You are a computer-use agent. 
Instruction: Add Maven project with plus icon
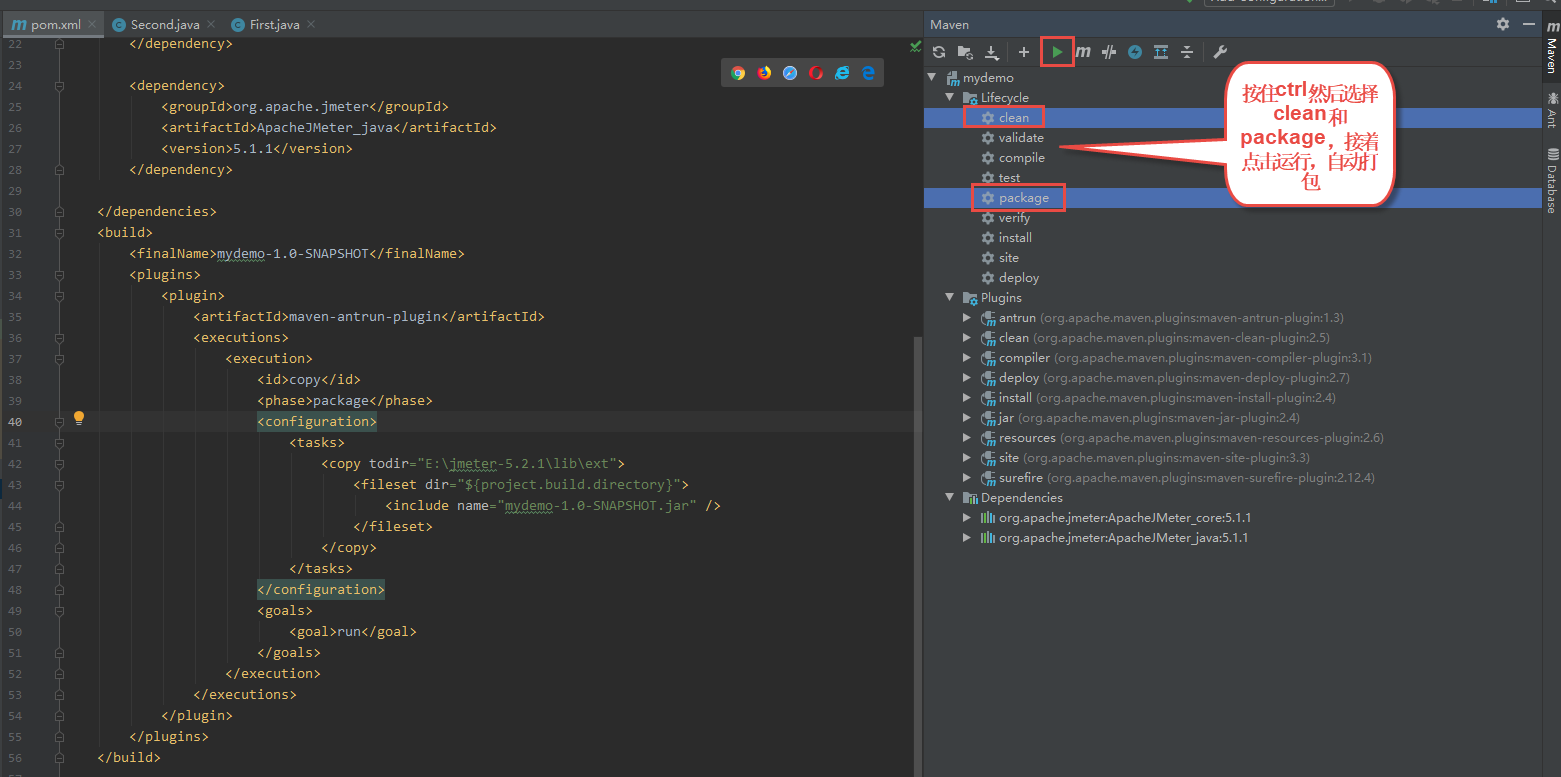tap(1024, 52)
